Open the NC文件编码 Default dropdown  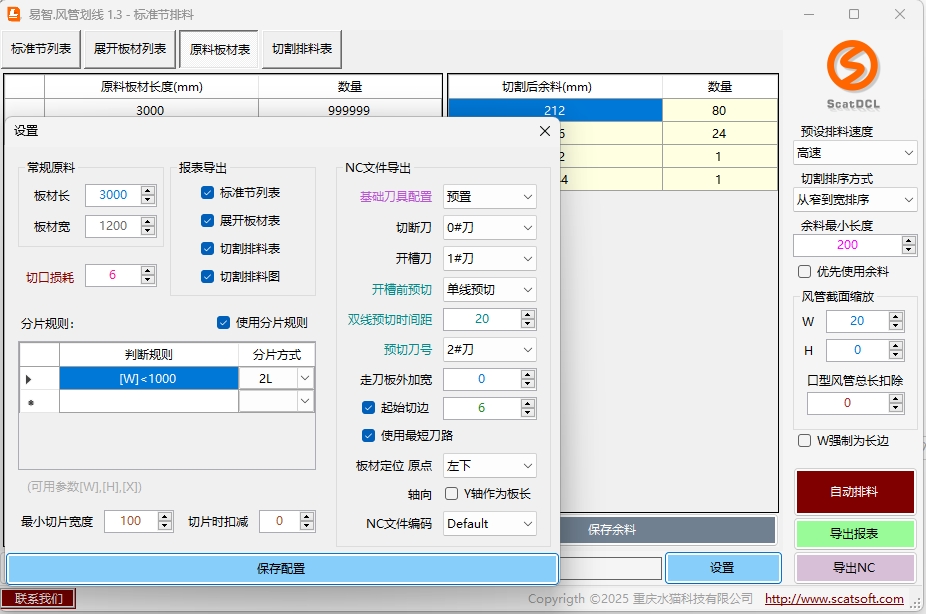point(489,523)
